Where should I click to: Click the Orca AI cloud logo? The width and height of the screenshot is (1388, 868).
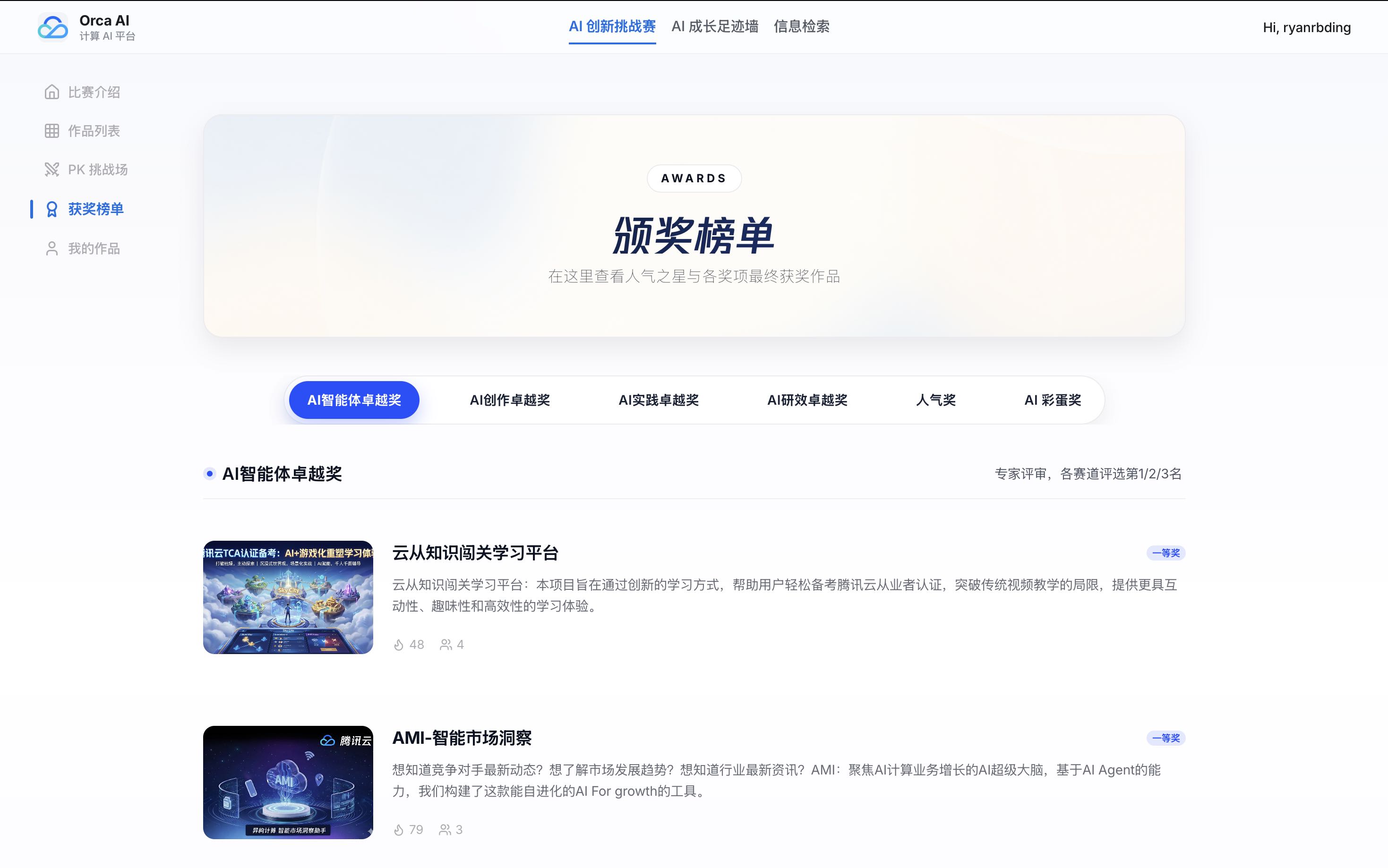[x=53, y=27]
